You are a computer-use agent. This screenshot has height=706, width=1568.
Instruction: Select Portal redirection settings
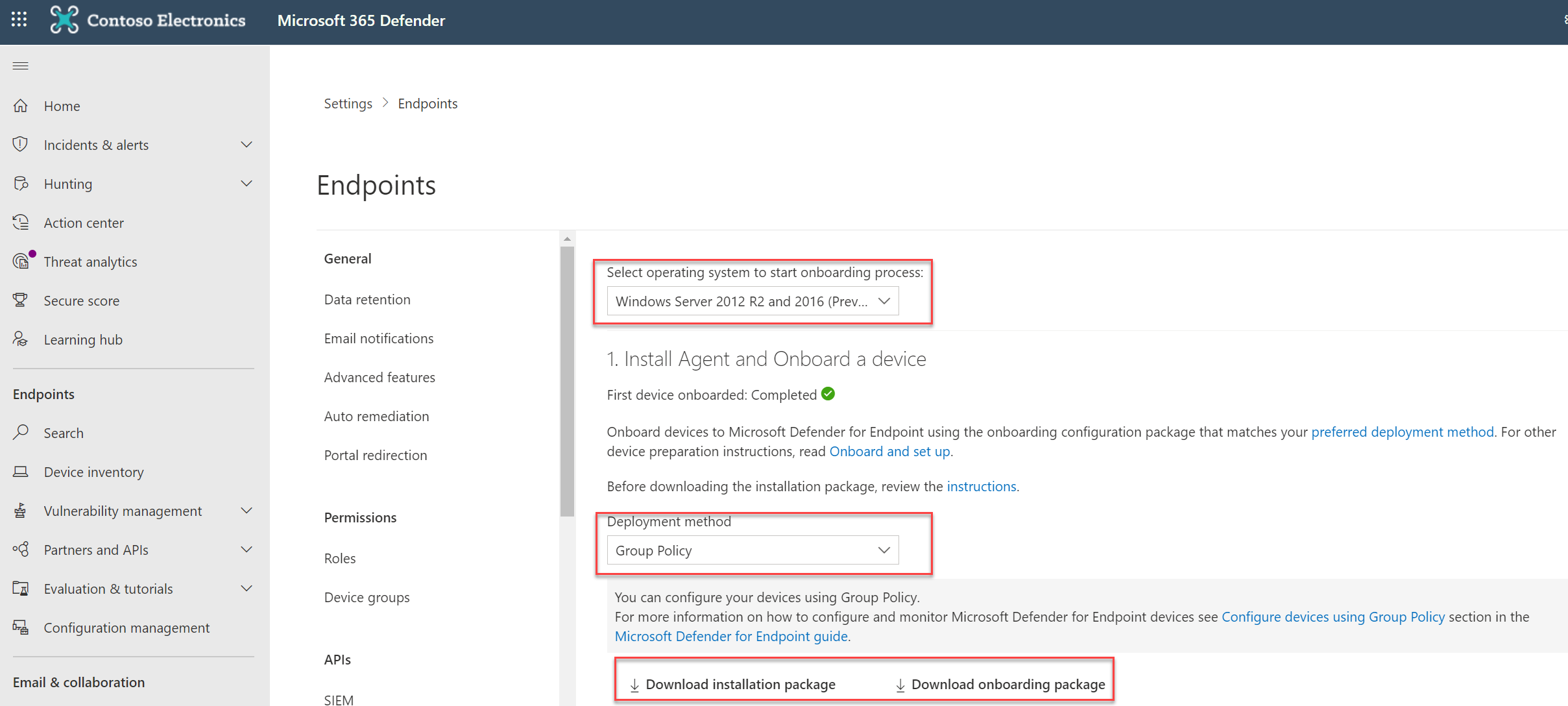376,455
